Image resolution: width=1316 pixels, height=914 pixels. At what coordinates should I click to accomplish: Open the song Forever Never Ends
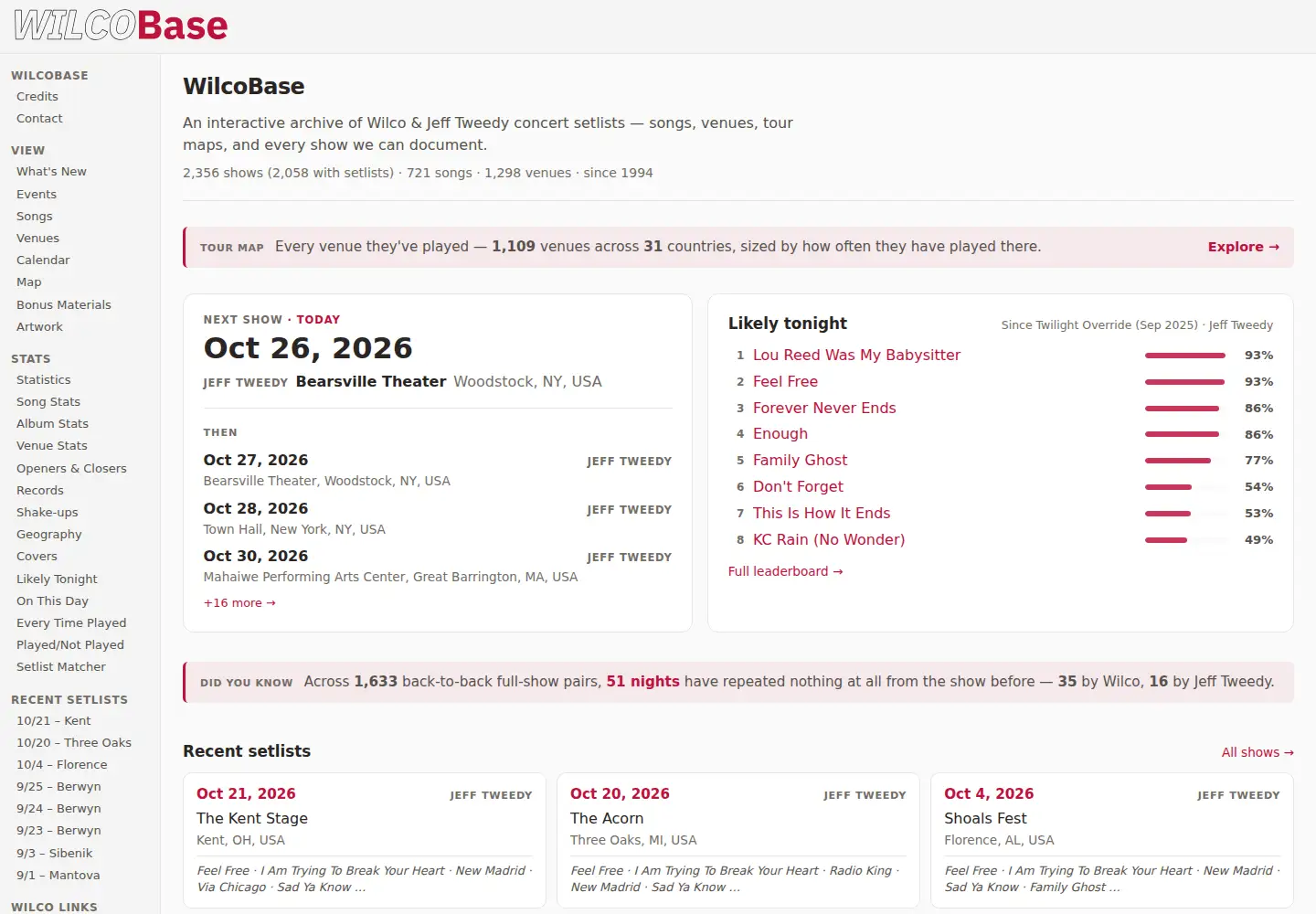824,409
